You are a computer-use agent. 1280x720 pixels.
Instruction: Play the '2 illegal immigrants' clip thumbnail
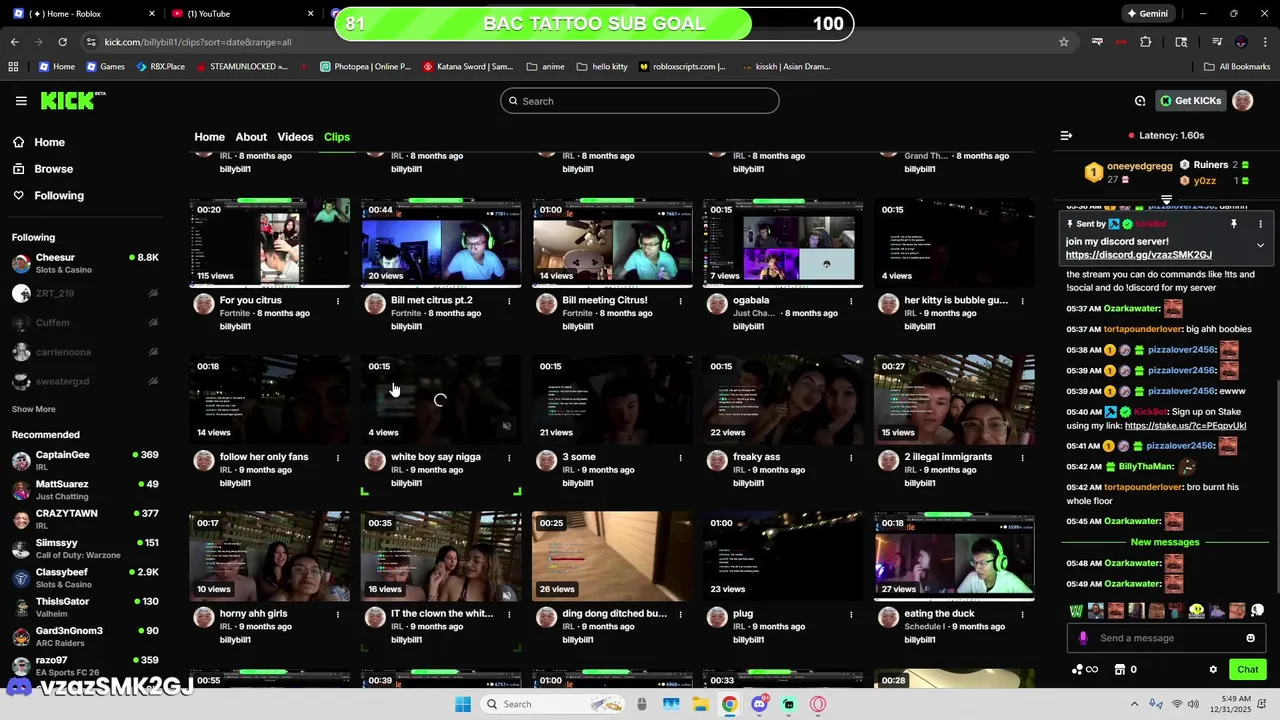[954, 400]
